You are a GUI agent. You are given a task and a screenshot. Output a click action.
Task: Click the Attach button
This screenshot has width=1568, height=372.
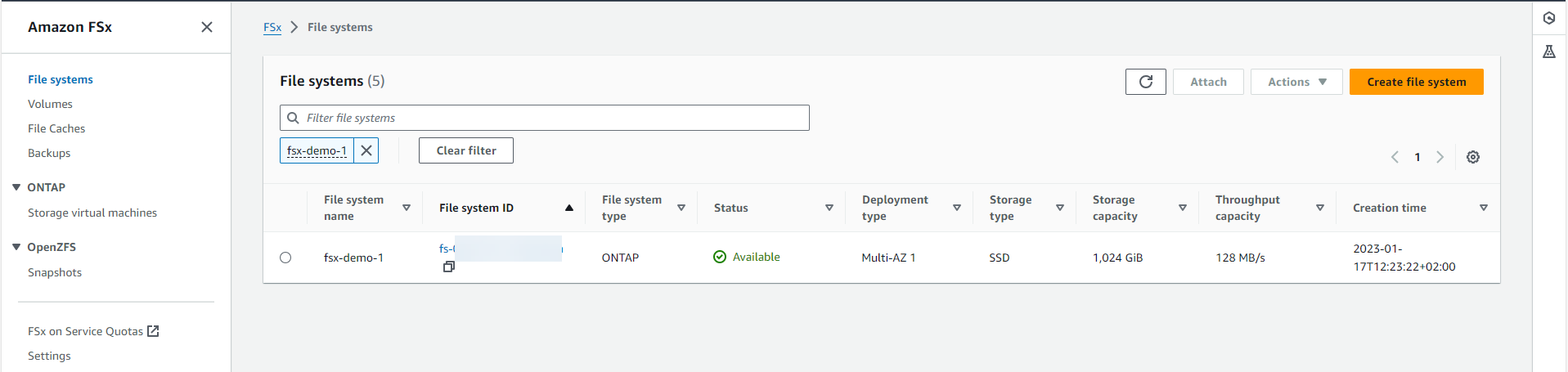(x=1208, y=82)
